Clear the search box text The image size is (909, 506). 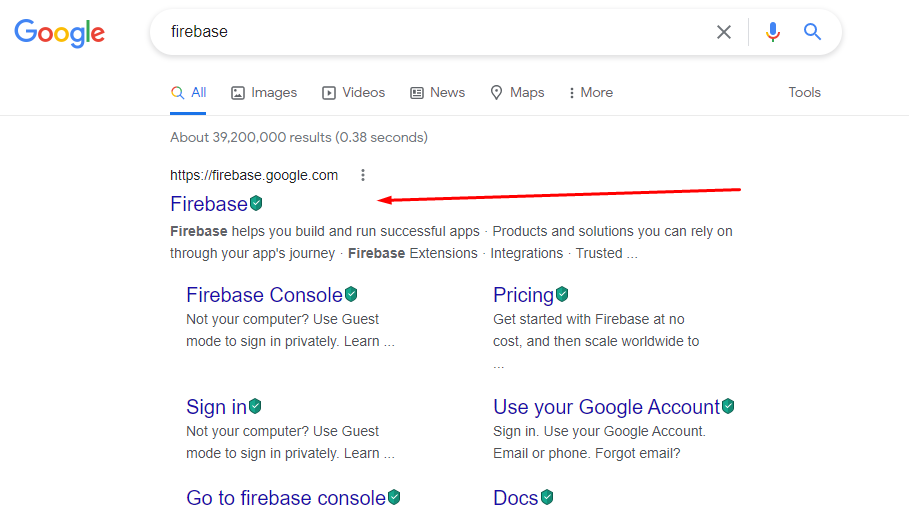tap(724, 32)
